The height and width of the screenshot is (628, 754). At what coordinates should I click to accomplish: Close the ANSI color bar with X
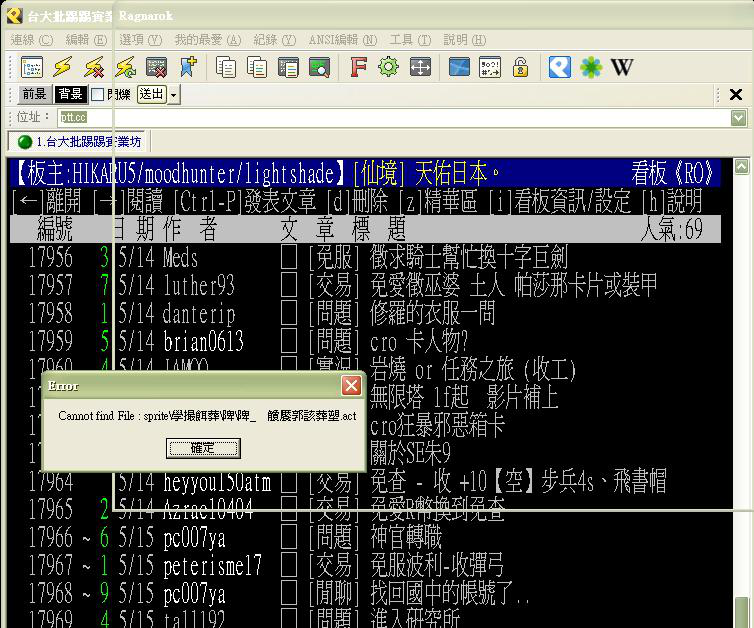pos(736,95)
